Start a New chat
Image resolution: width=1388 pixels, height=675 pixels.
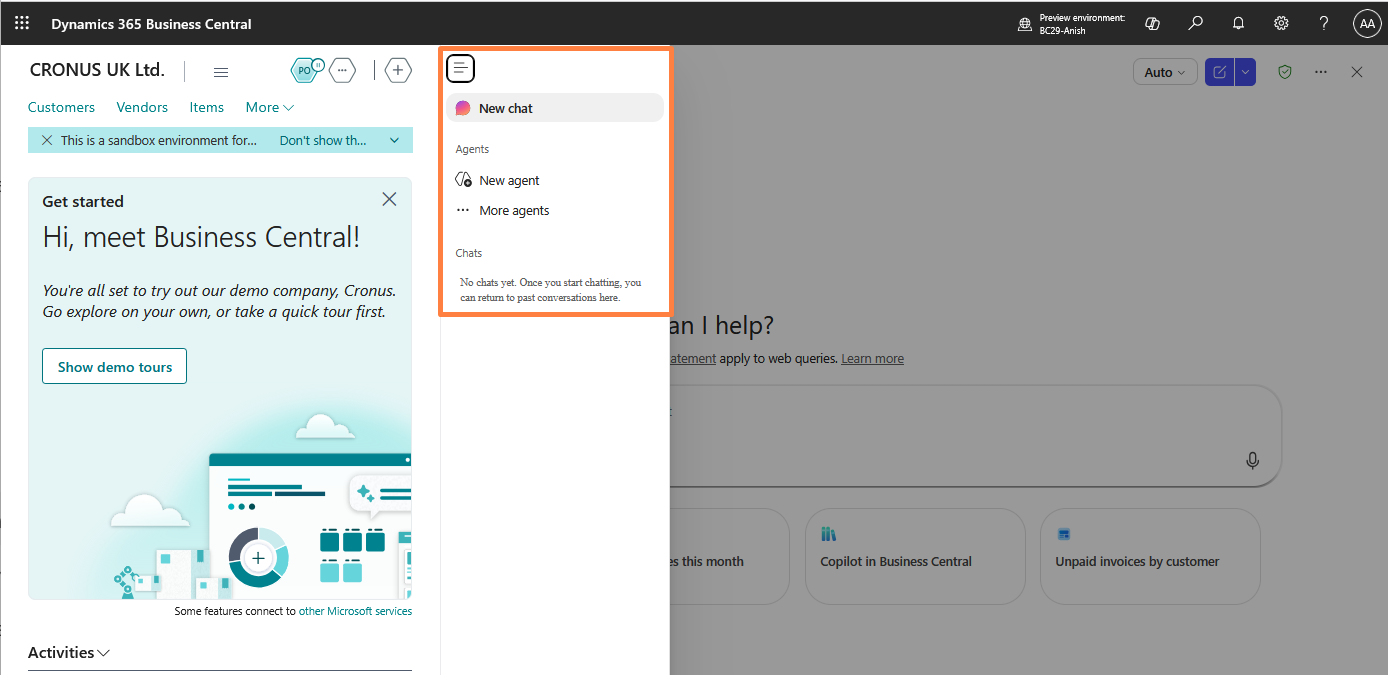tap(555, 108)
